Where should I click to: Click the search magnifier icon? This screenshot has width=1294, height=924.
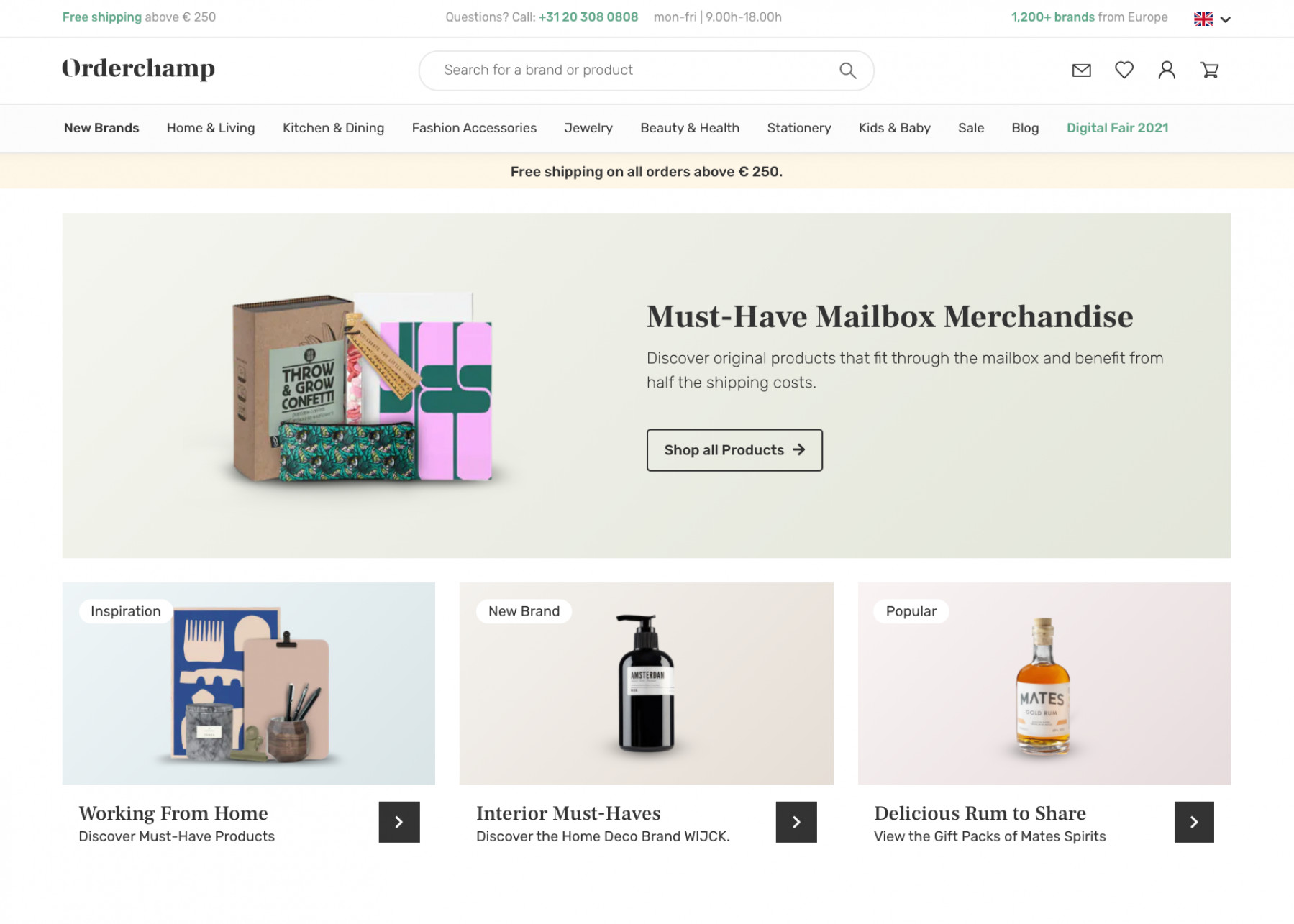[x=847, y=70]
